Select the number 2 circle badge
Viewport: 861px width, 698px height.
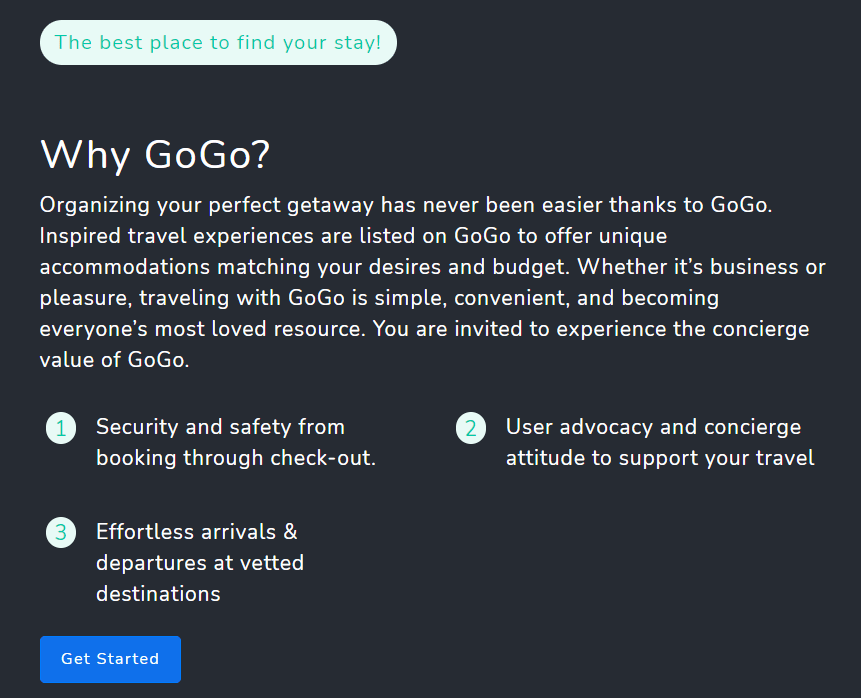(x=471, y=428)
